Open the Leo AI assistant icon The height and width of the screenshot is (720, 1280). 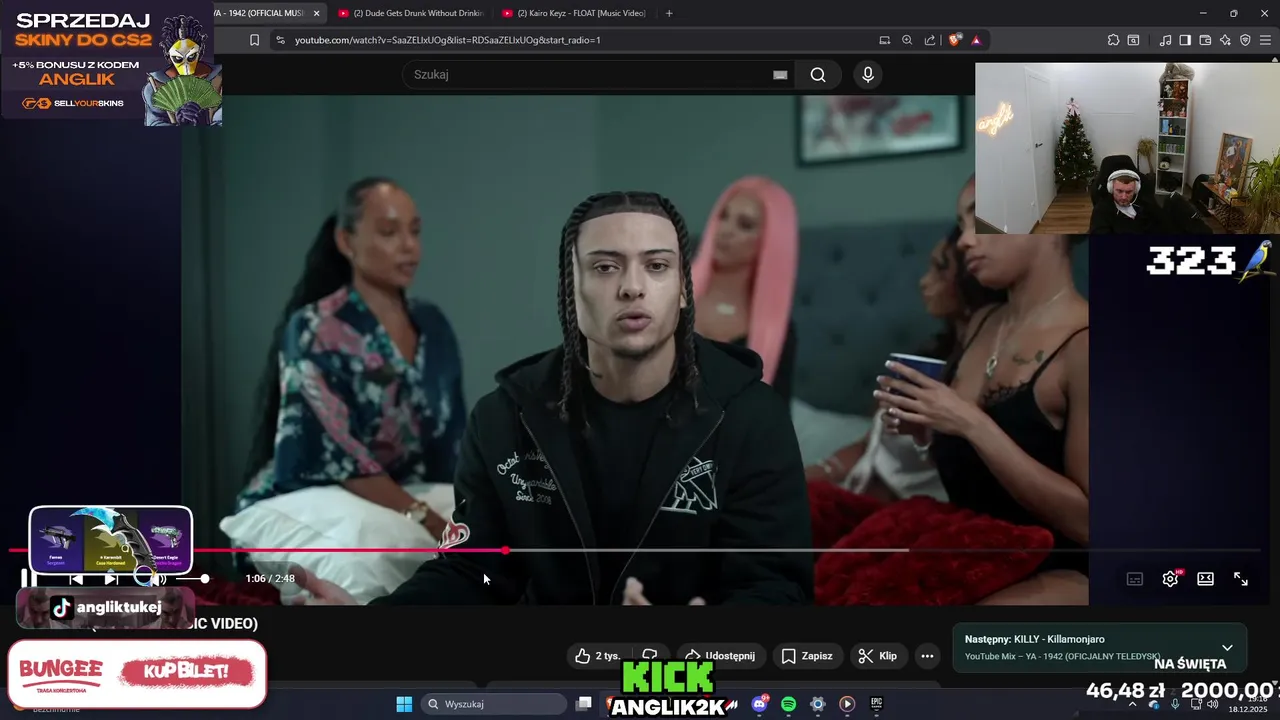click(x=1225, y=40)
